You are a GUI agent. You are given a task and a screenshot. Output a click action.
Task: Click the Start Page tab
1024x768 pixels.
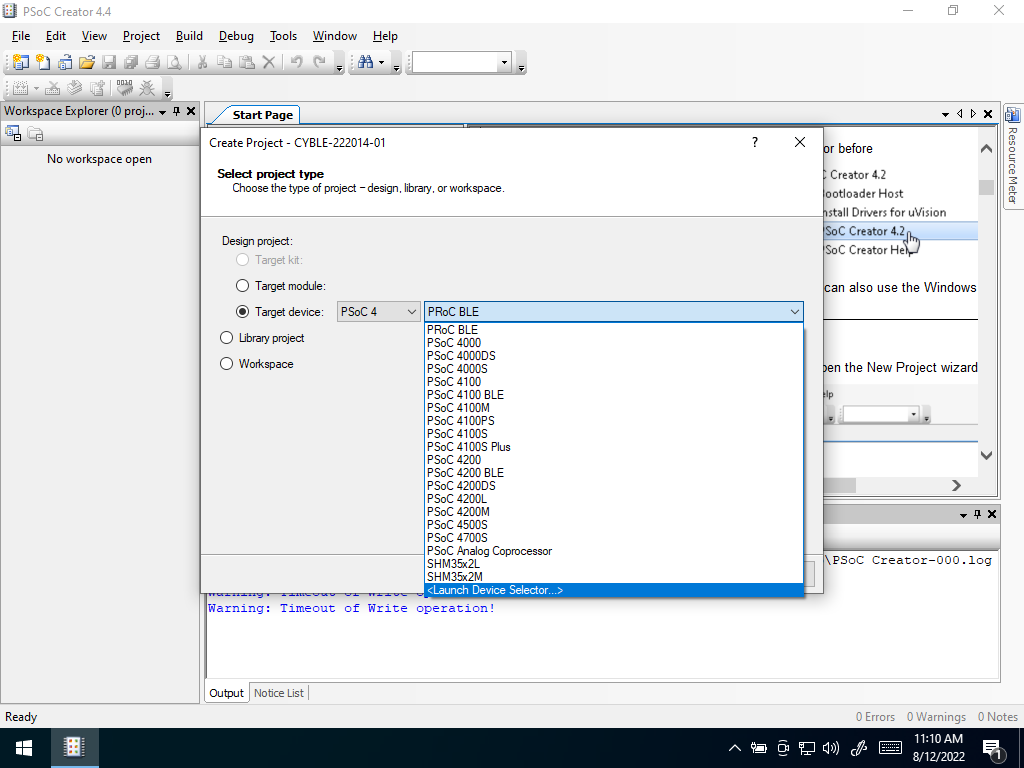coord(263,115)
